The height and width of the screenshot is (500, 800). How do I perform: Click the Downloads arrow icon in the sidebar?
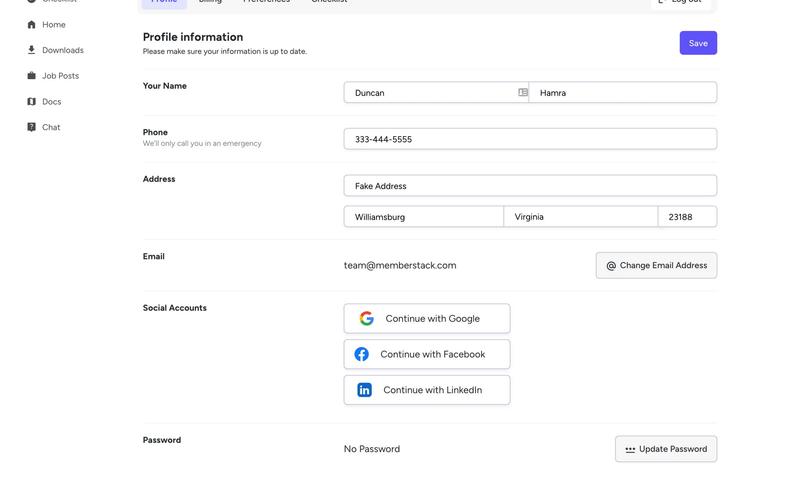[x=32, y=50]
